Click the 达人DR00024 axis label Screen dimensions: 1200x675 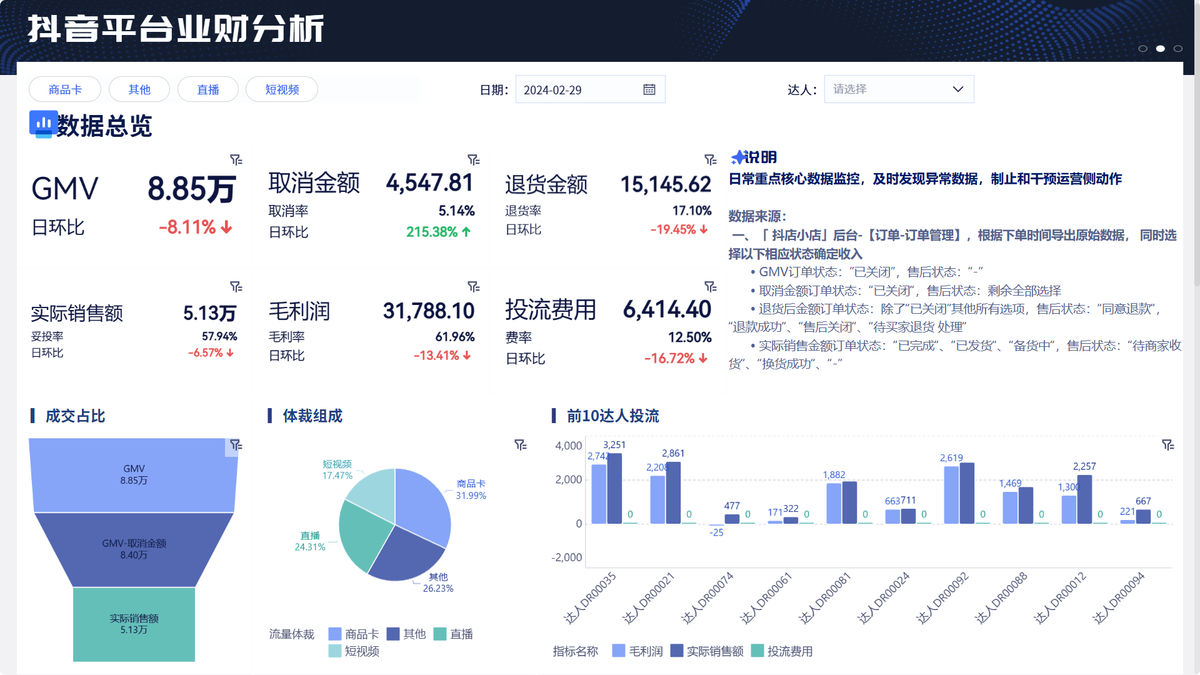click(883, 600)
